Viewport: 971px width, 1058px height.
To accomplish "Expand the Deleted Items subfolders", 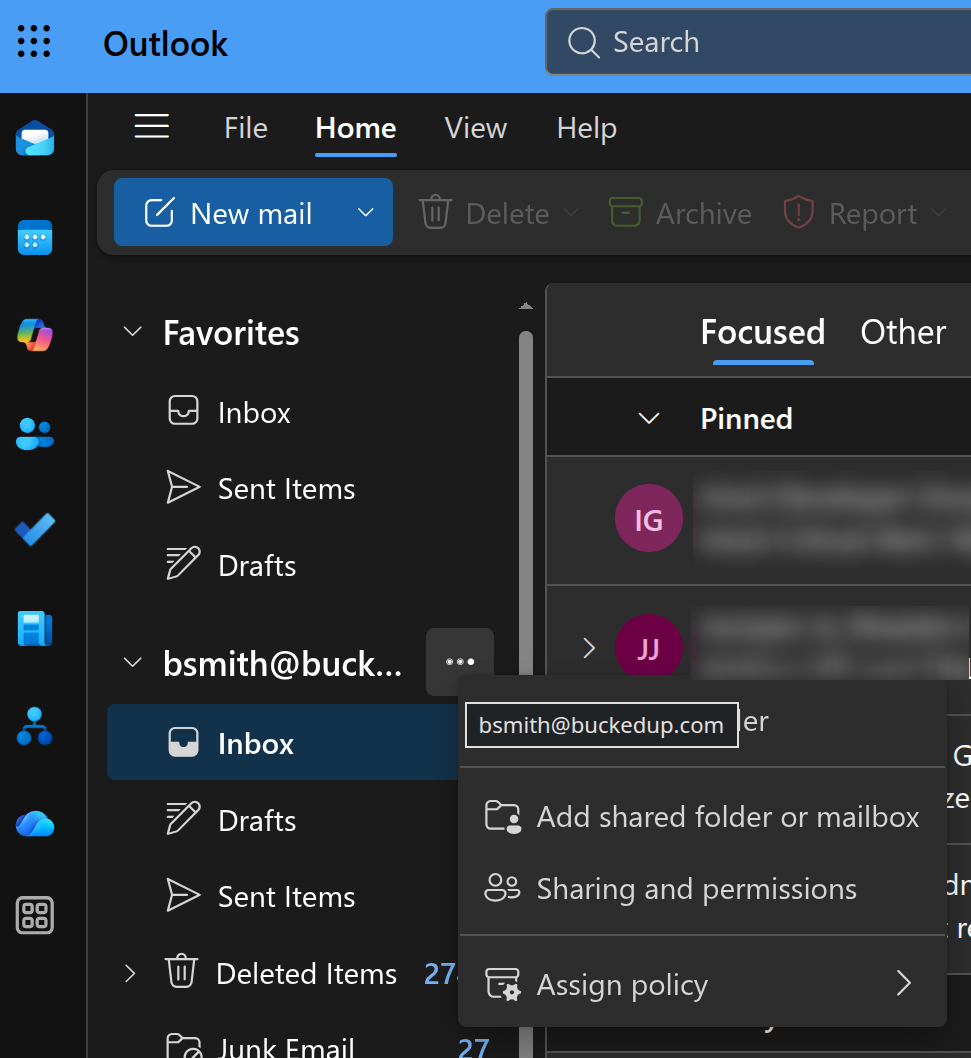I will tap(130, 974).
